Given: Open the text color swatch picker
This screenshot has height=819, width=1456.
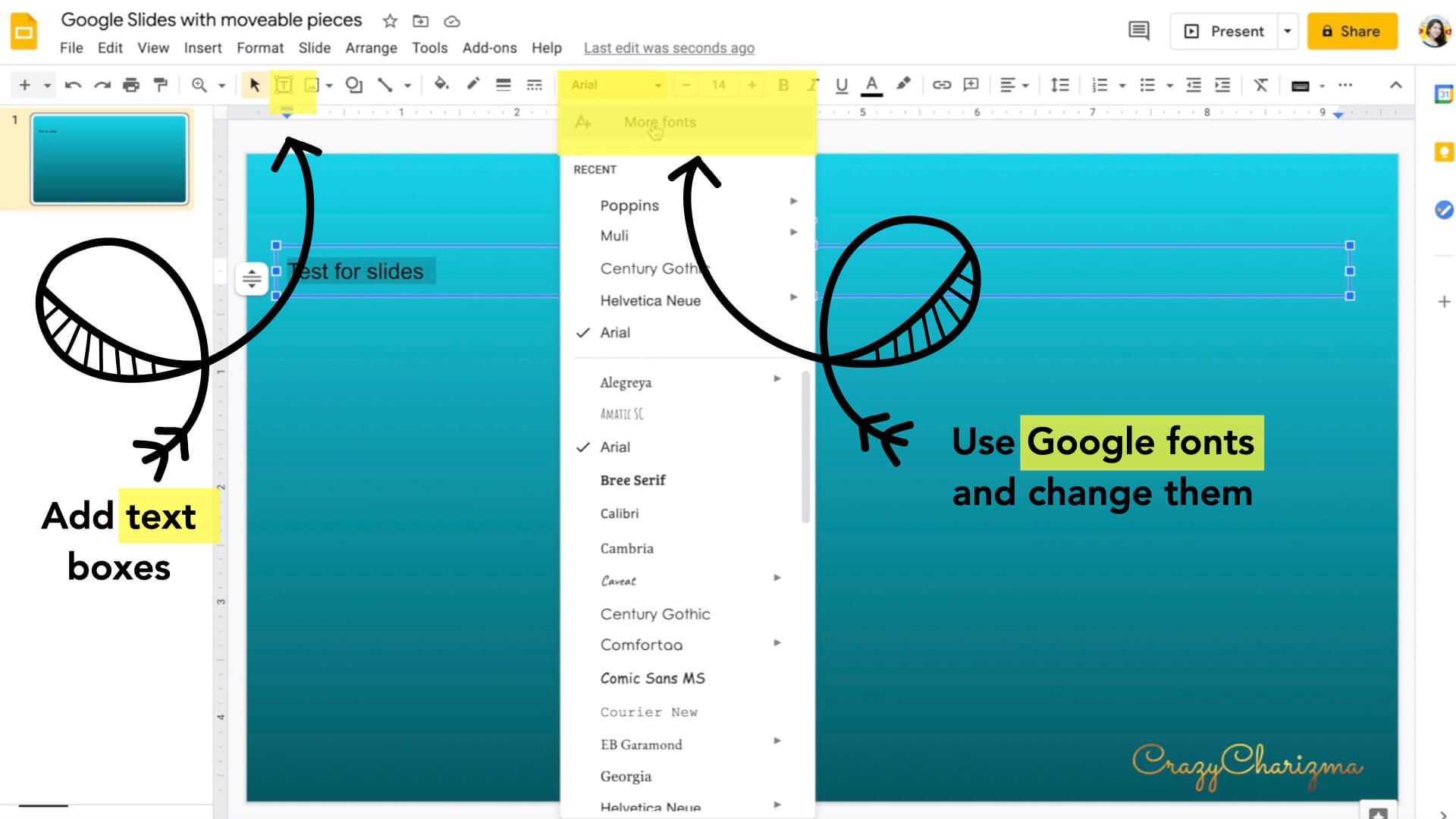Looking at the screenshot, I should click(873, 85).
